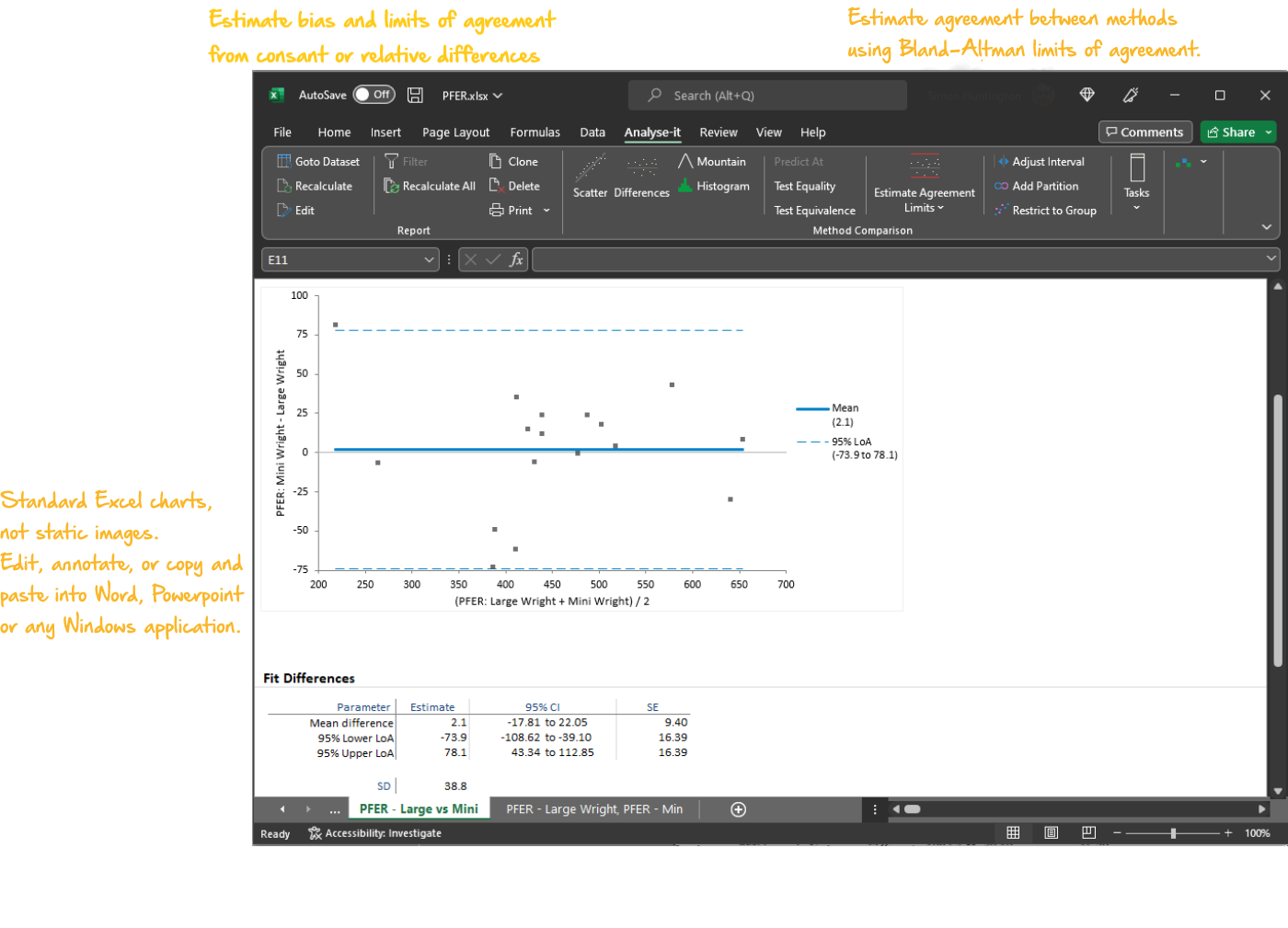The width and height of the screenshot is (1288, 928).
Task: Expand the Print dropdown arrow
Action: 546,211
